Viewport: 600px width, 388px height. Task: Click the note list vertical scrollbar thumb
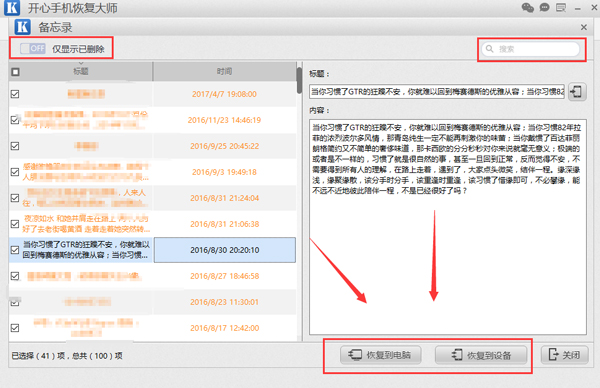pyautogui.click(x=299, y=80)
